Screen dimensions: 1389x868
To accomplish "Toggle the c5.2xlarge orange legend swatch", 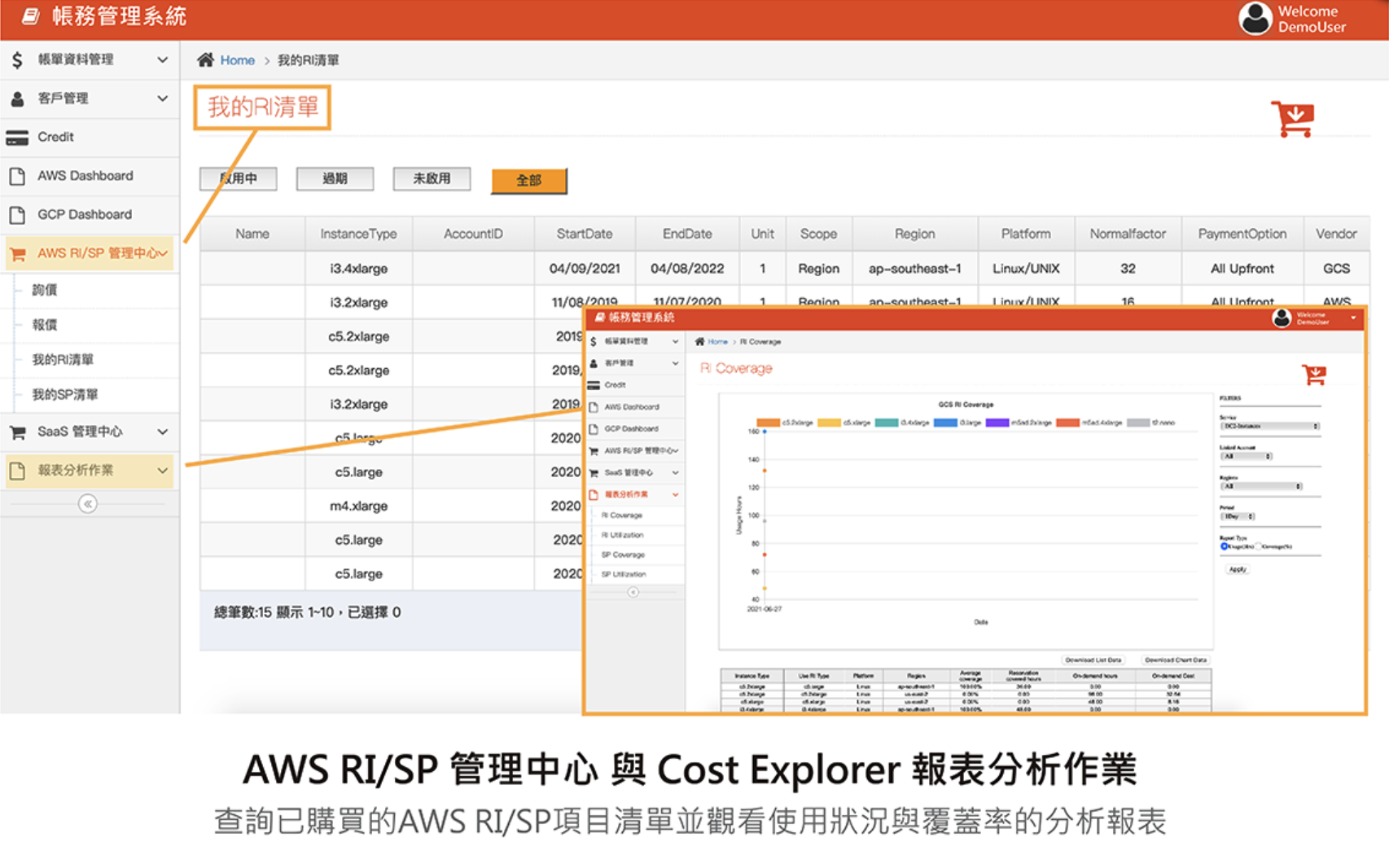I will pos(768,423).
